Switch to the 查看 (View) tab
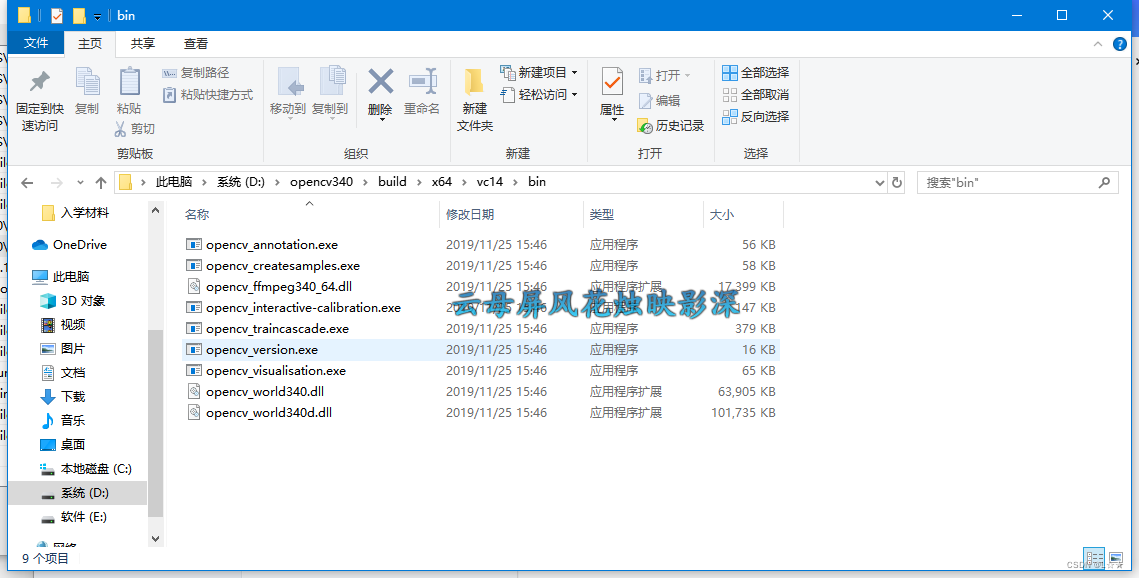The image size is (1139, 578). tap(194, 43)
